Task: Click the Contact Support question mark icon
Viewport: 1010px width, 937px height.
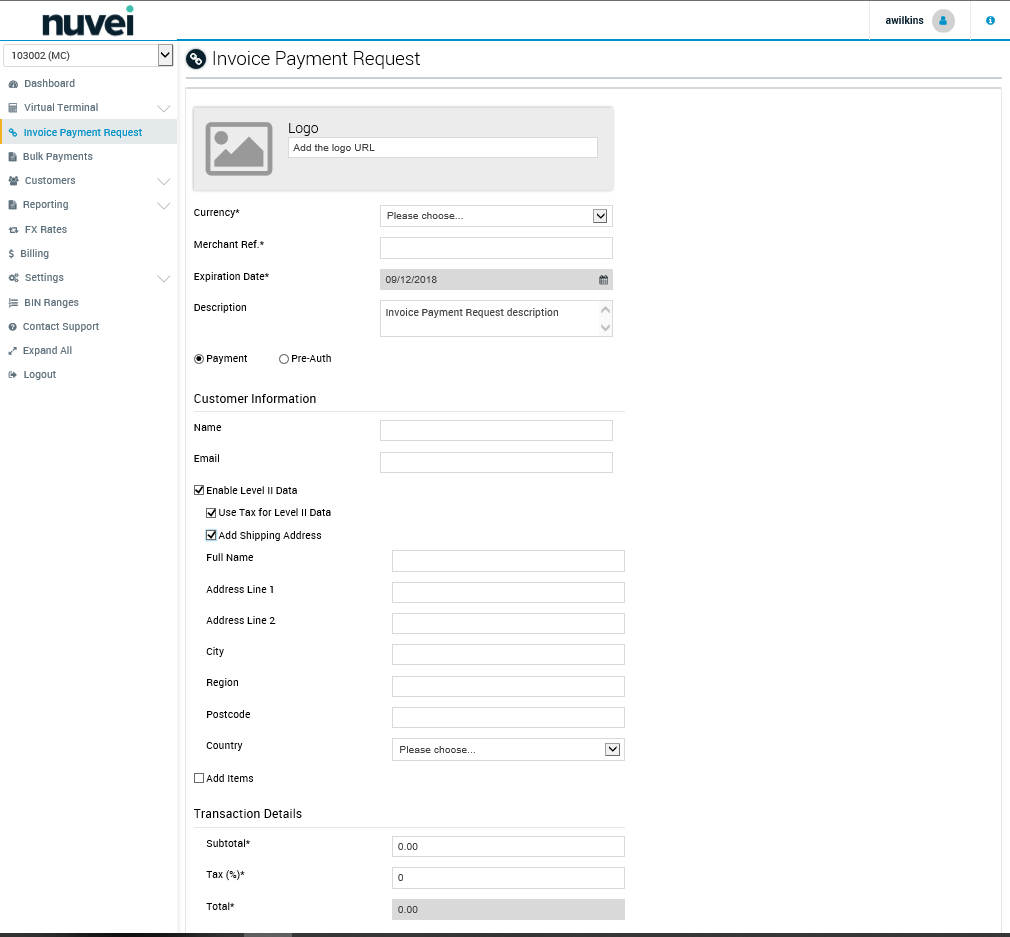Action: point(13,326)
